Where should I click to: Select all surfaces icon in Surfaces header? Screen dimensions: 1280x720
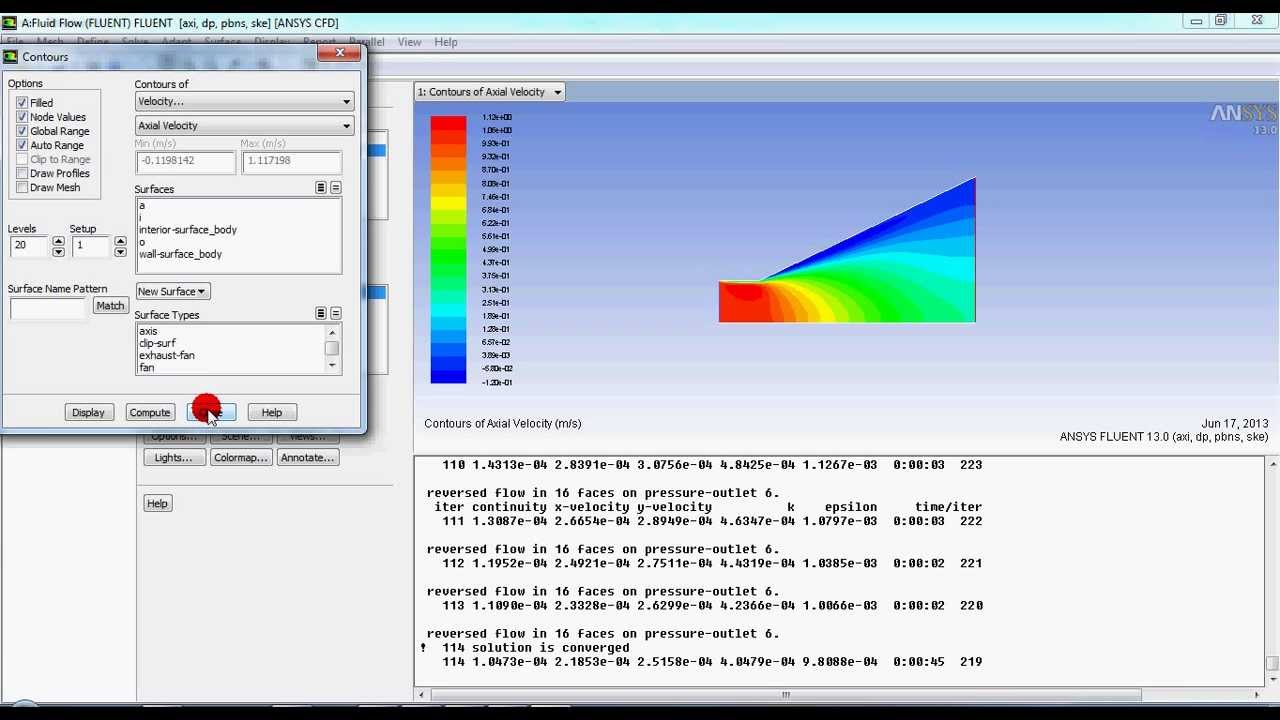coord(321,188)
